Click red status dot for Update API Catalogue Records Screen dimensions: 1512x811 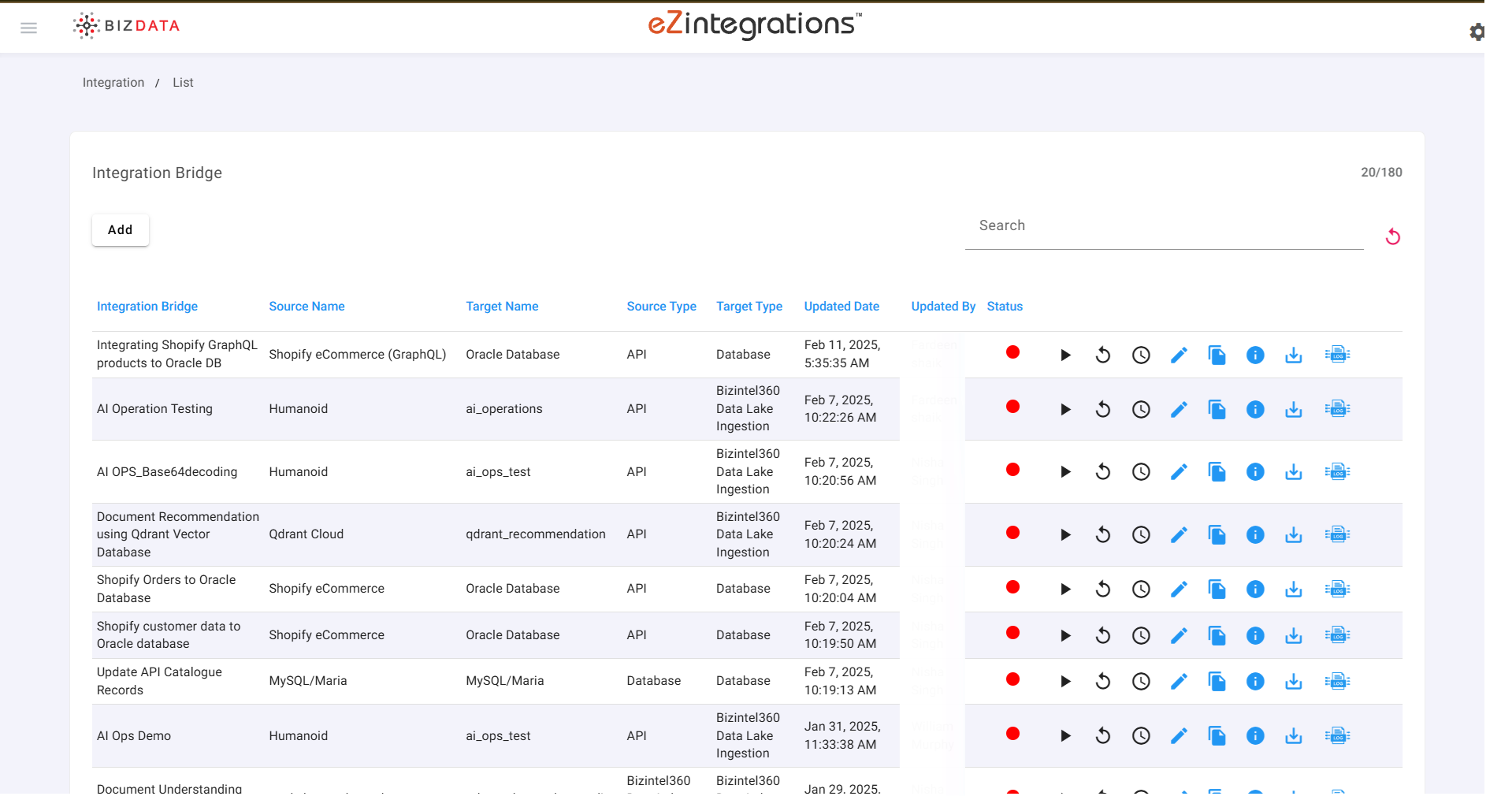1012,679
